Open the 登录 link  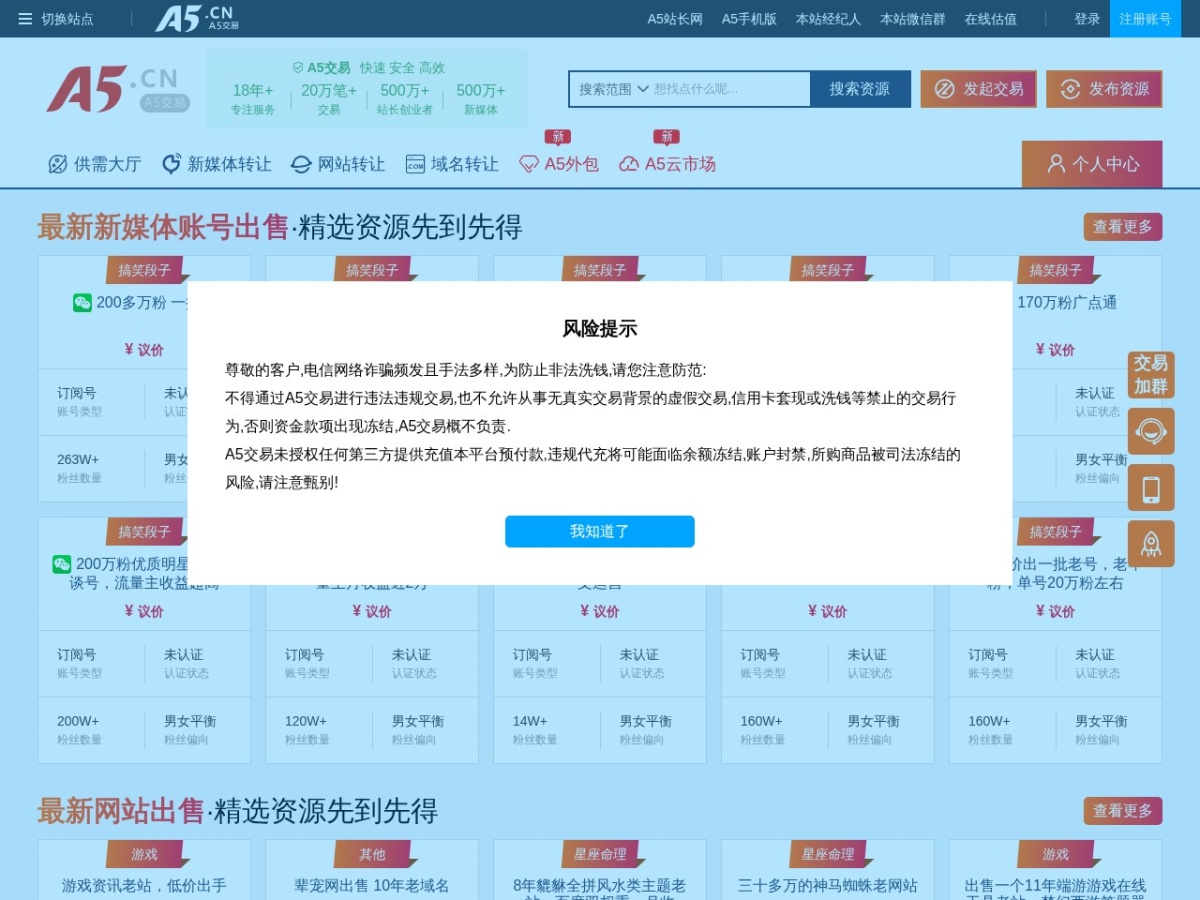[1087, 19]
